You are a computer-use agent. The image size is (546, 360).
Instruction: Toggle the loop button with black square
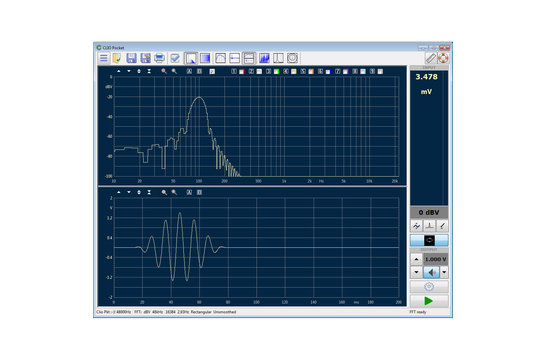tap(429, 240)
